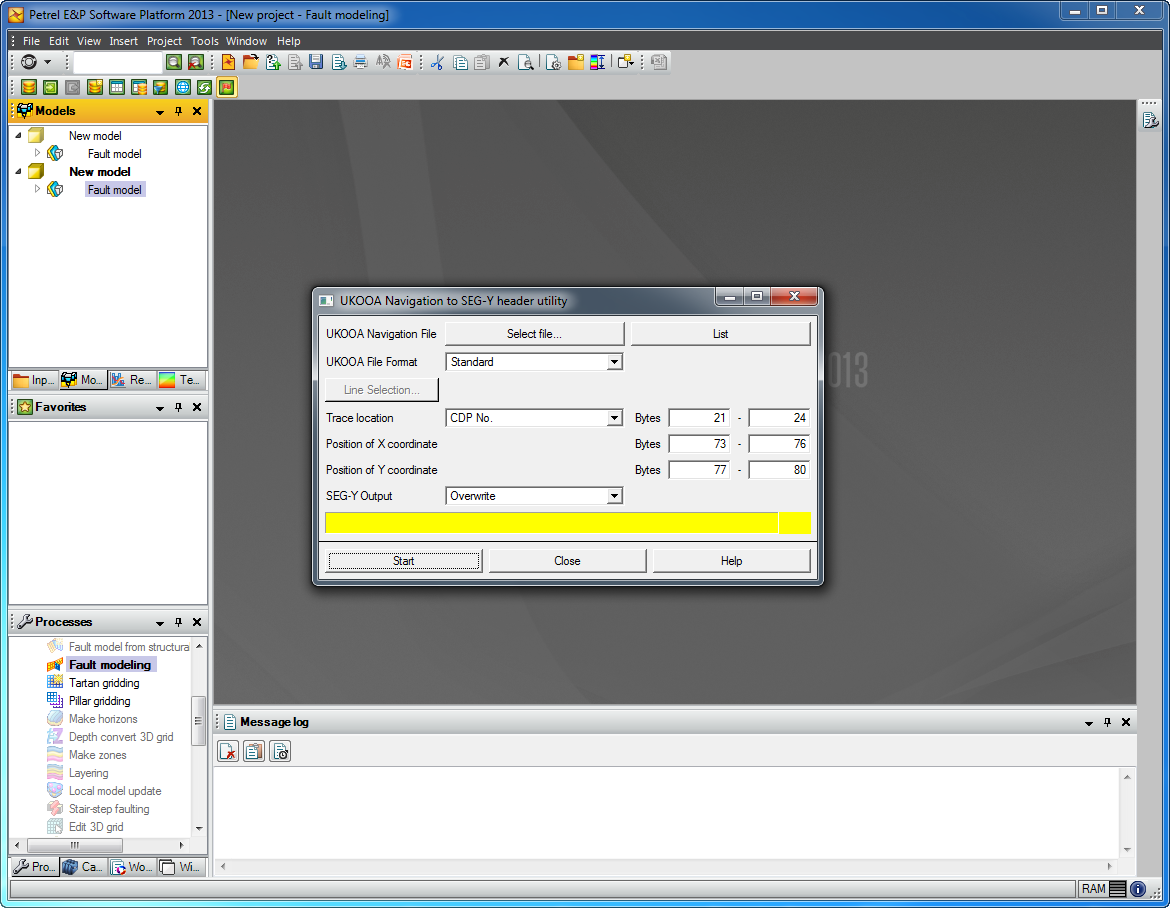Select Pillar gridding in Processes list
1170x908 pixels.
tap(99, 701)
